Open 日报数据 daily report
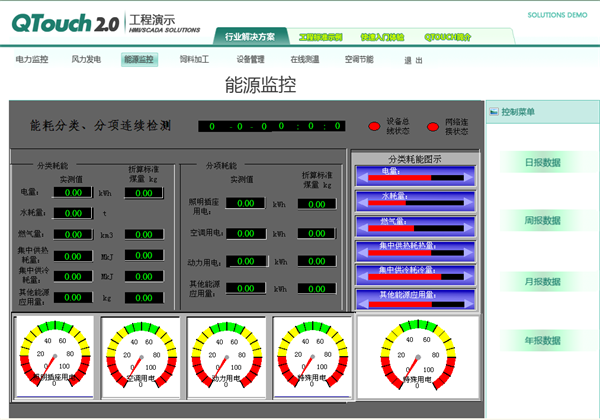 (x=543, y=162)
